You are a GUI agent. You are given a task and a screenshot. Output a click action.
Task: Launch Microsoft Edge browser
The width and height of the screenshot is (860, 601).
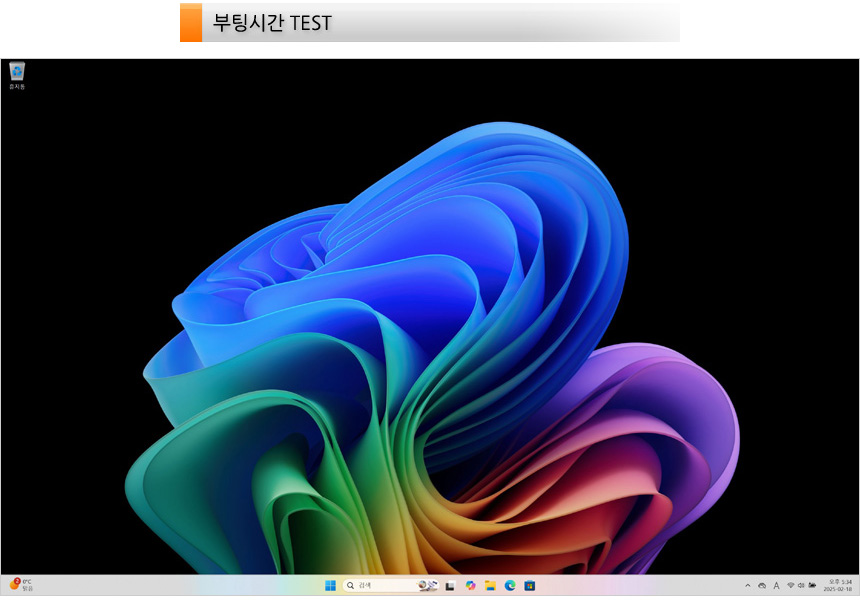510,585
